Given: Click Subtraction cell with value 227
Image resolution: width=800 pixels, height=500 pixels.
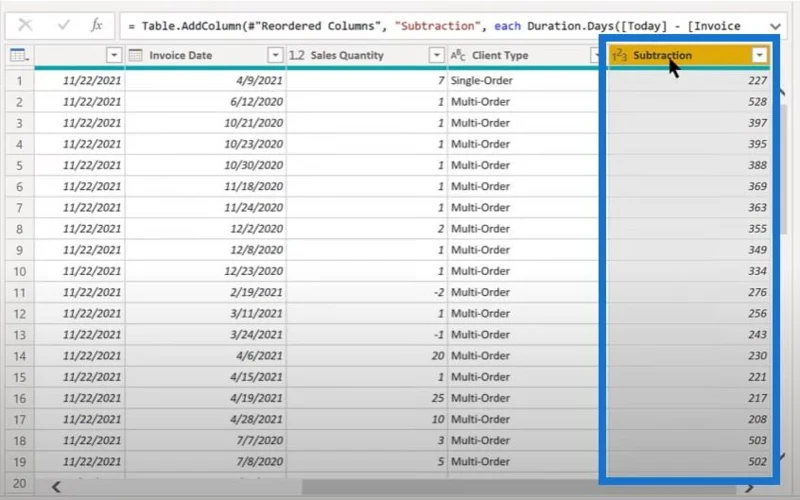Looking at the screenshot, I should (x=689, y=81).
